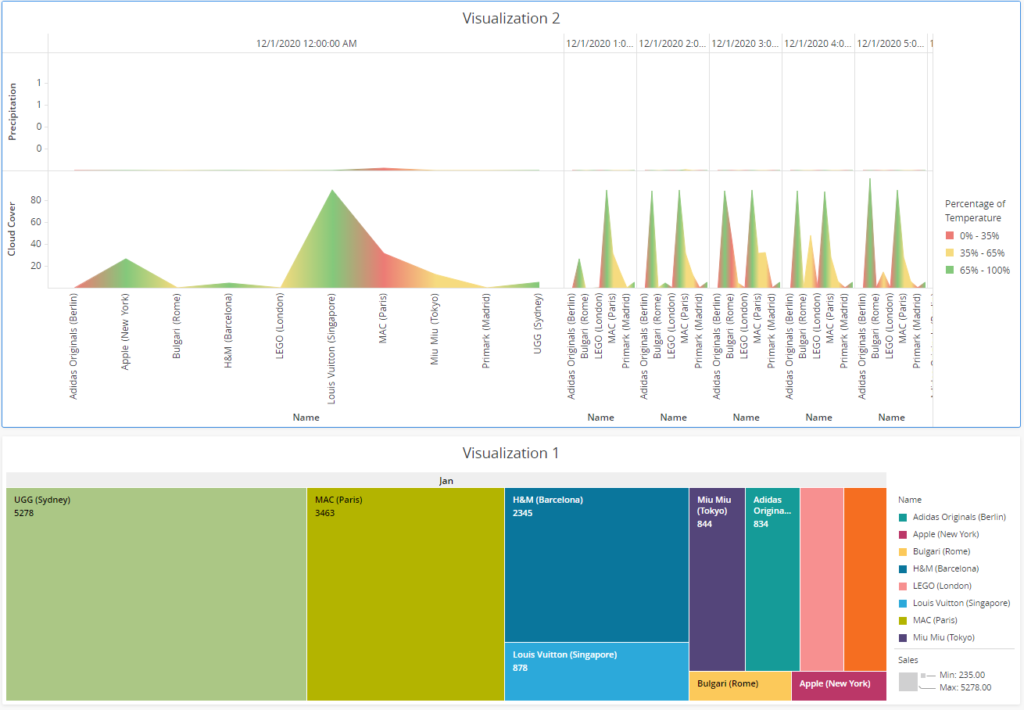
Task: Click the unlabeled pink treemap tile
Action: (822, 579)
